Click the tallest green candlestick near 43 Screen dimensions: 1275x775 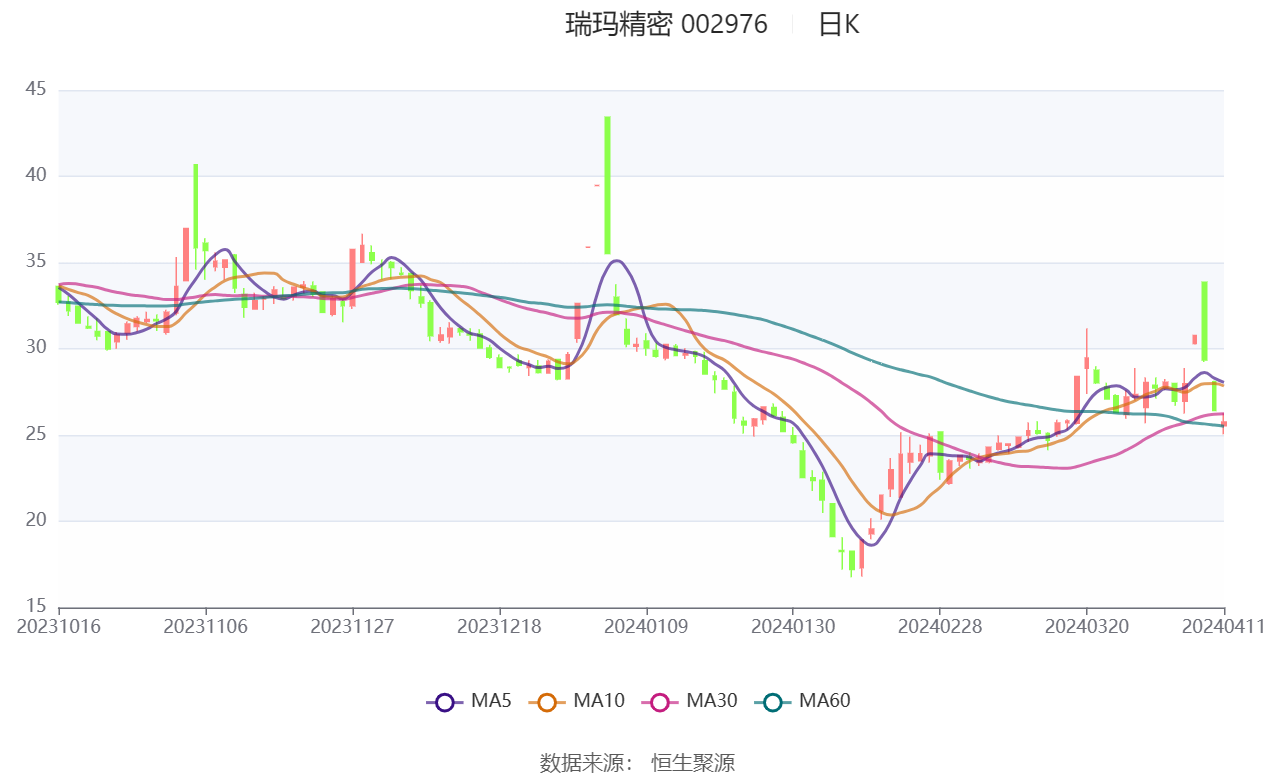[x=607, y=185]
